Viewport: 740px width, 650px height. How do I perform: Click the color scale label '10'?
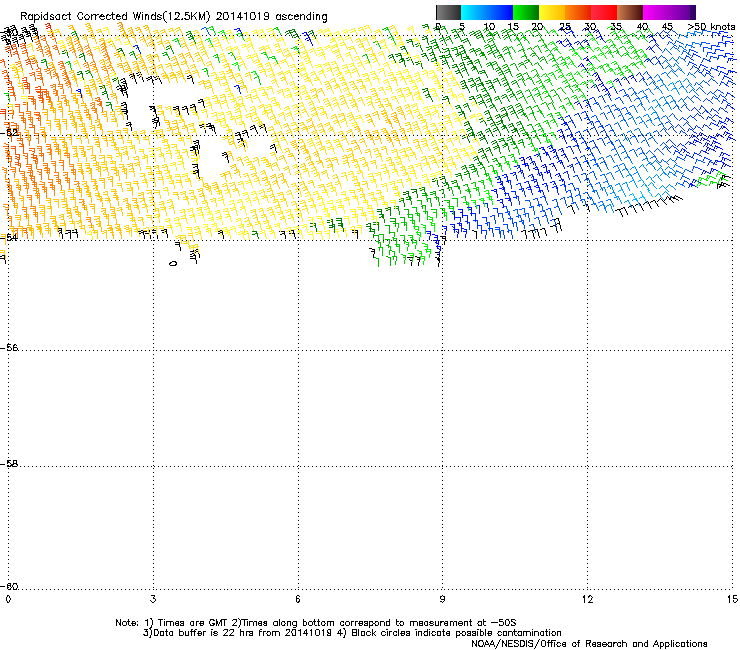(489, 26)
